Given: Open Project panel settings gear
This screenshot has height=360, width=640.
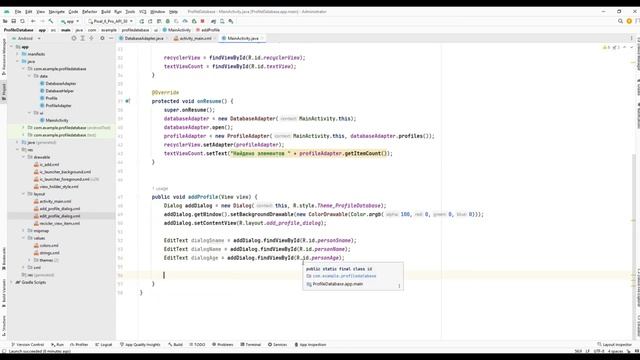Looking at the screenshot, I should [x=102, y=38].
